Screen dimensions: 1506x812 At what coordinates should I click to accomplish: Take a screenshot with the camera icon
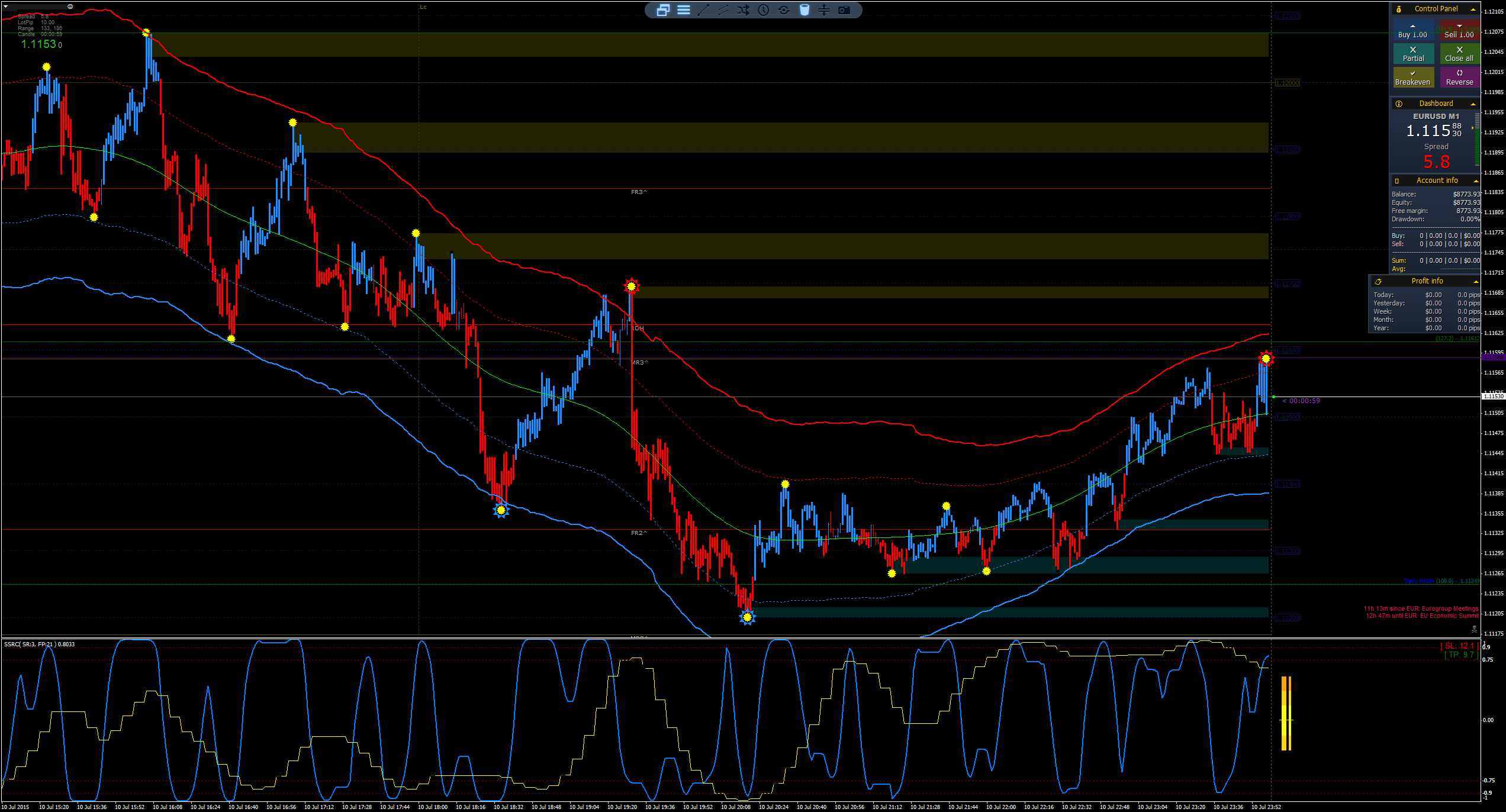pos(844,10)
